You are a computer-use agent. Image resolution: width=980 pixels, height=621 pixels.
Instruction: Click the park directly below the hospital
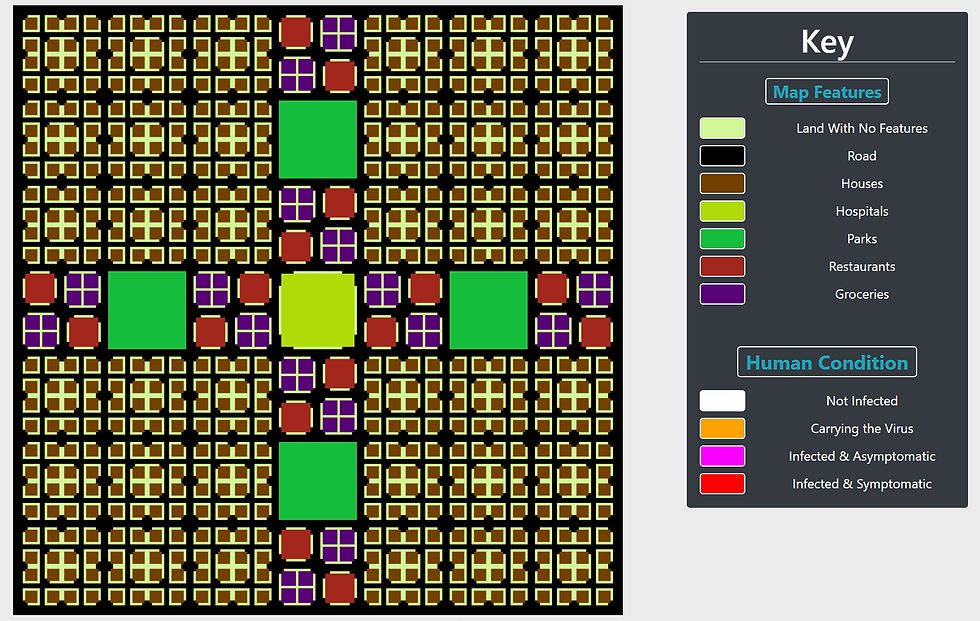pyautogui.click(x=318, y=481)
